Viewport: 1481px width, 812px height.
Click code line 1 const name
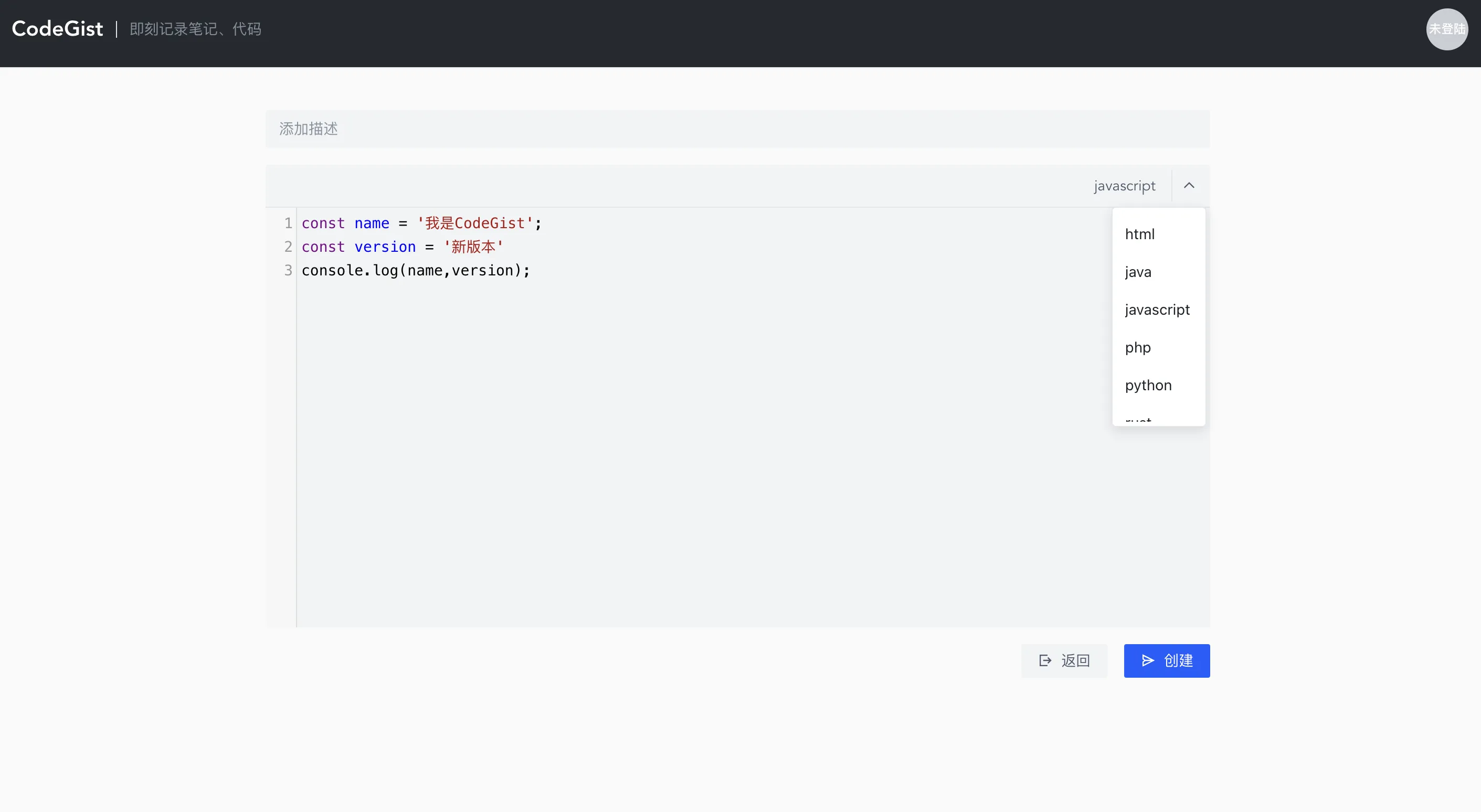pyautogui.click(x=421, y=223)
